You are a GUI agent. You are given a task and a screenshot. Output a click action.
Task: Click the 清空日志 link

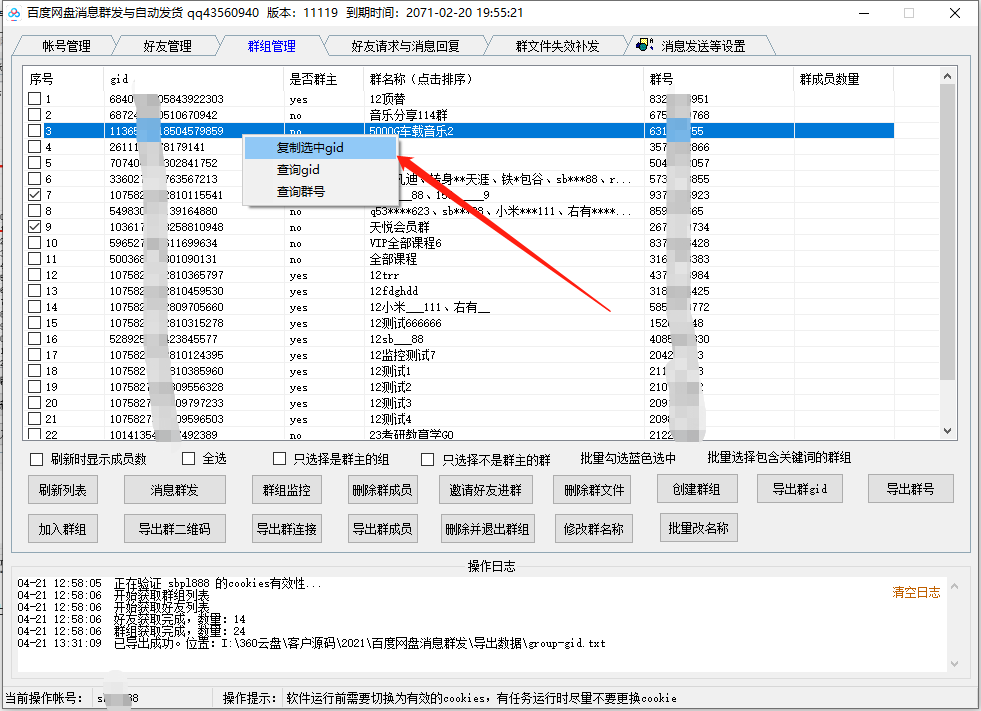(x=916, y=592)
